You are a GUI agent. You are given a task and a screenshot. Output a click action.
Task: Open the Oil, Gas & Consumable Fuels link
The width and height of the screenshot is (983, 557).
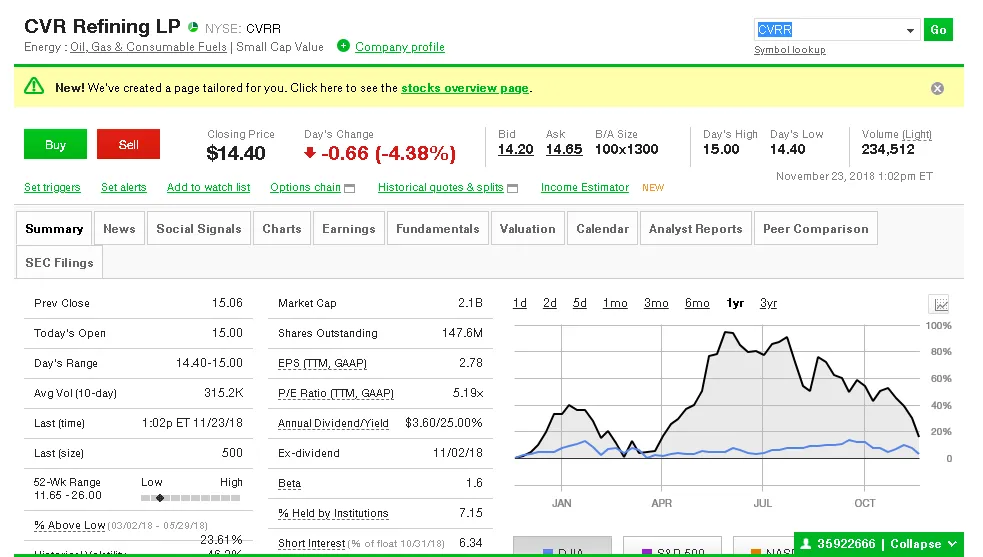[148, 47]
